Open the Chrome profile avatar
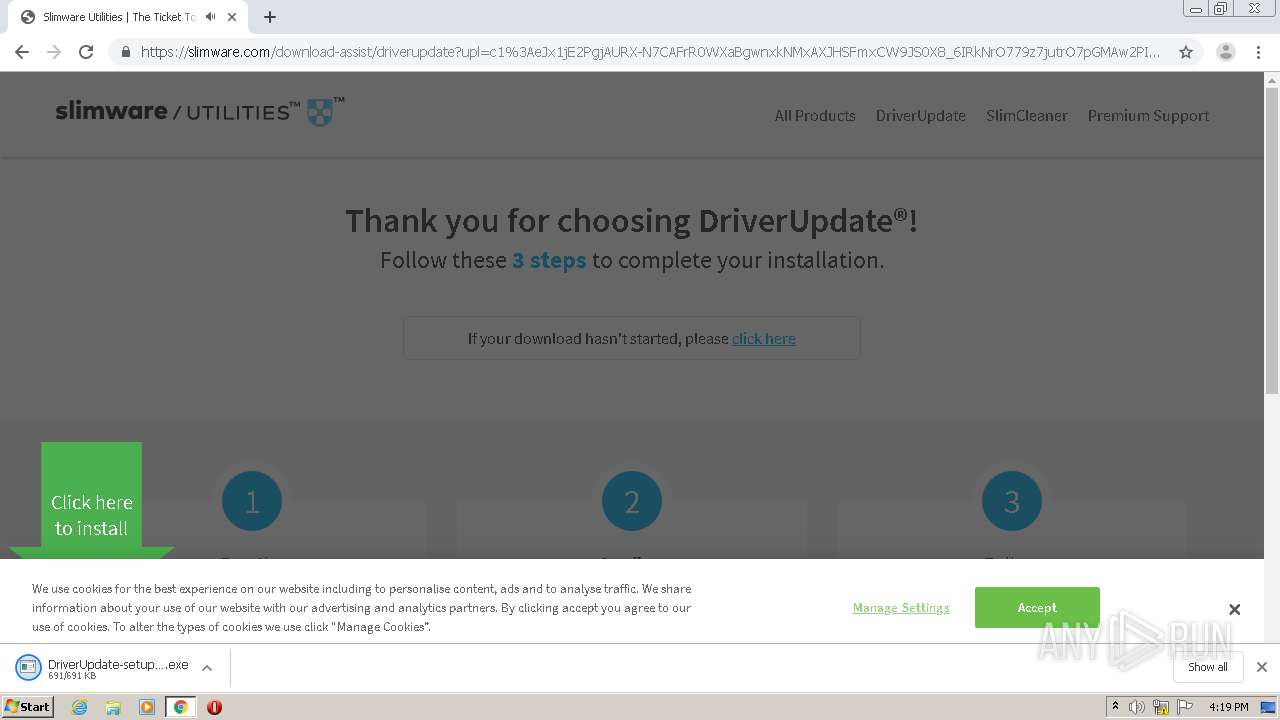 pyautogui.click(x=1226, y=52)
